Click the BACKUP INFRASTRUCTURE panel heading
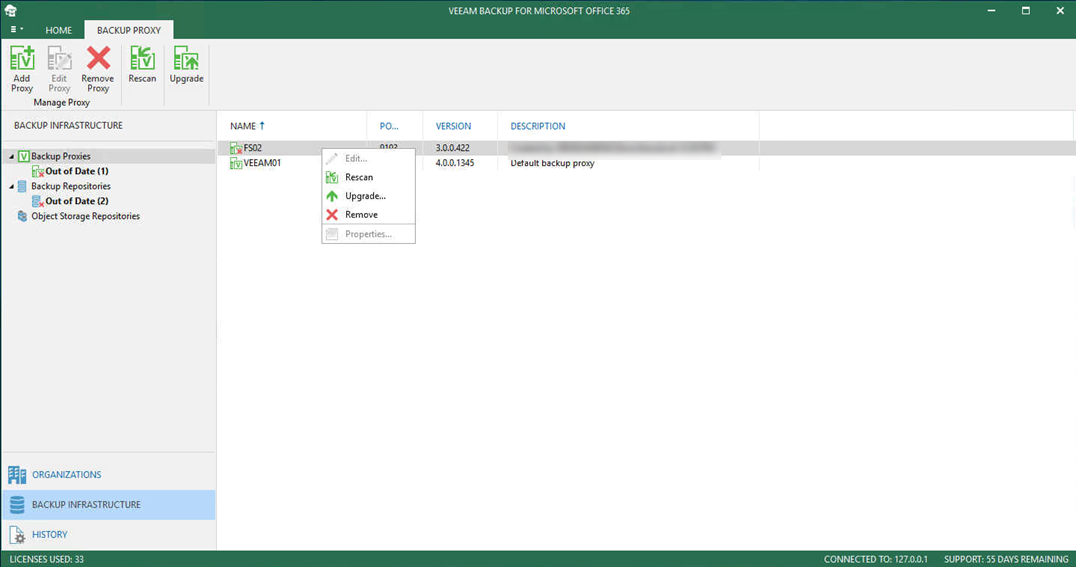 (69, 126)
